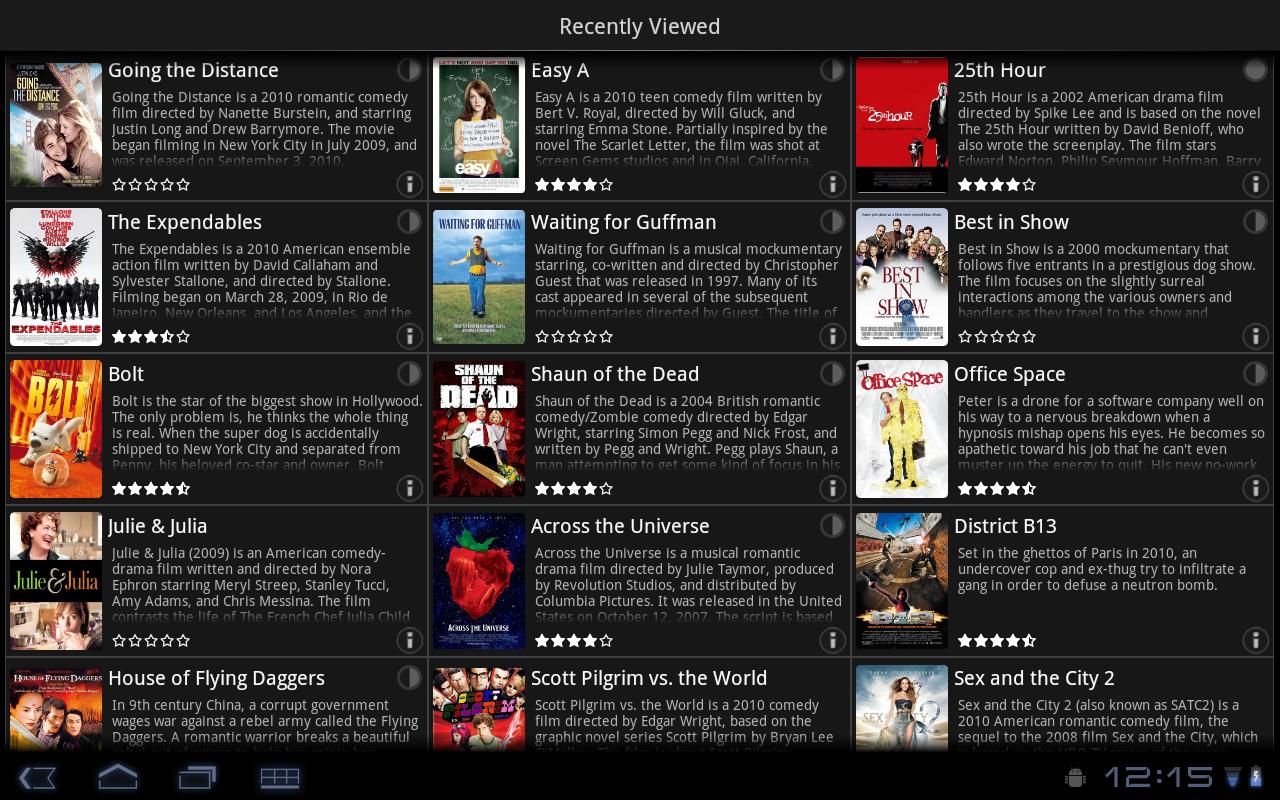
Task: Open Office Space poster thumbnail
Action: click(902, 429)
